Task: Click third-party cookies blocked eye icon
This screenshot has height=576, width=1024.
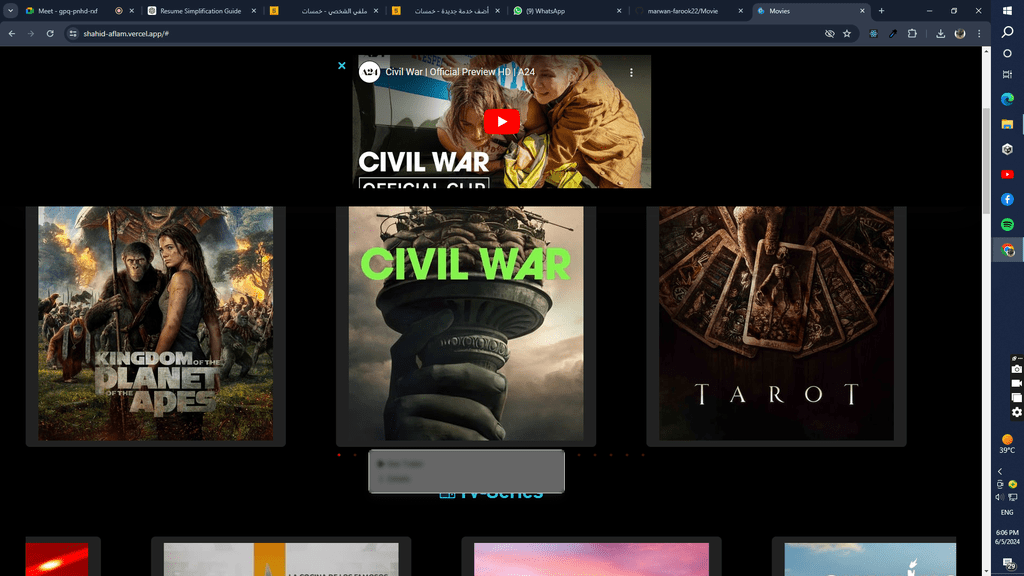Action: coord(829,33)
